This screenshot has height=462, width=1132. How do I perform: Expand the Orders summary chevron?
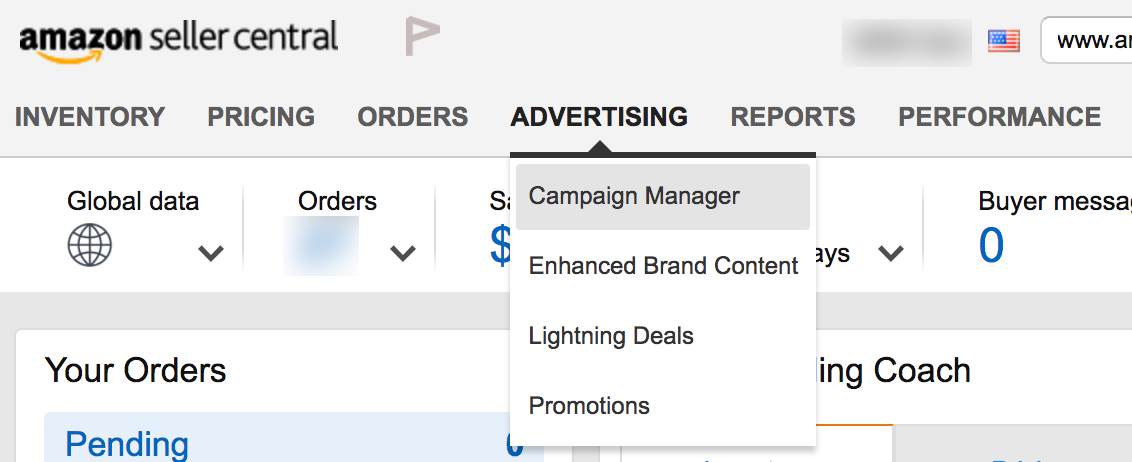click(x=403, y=253)
